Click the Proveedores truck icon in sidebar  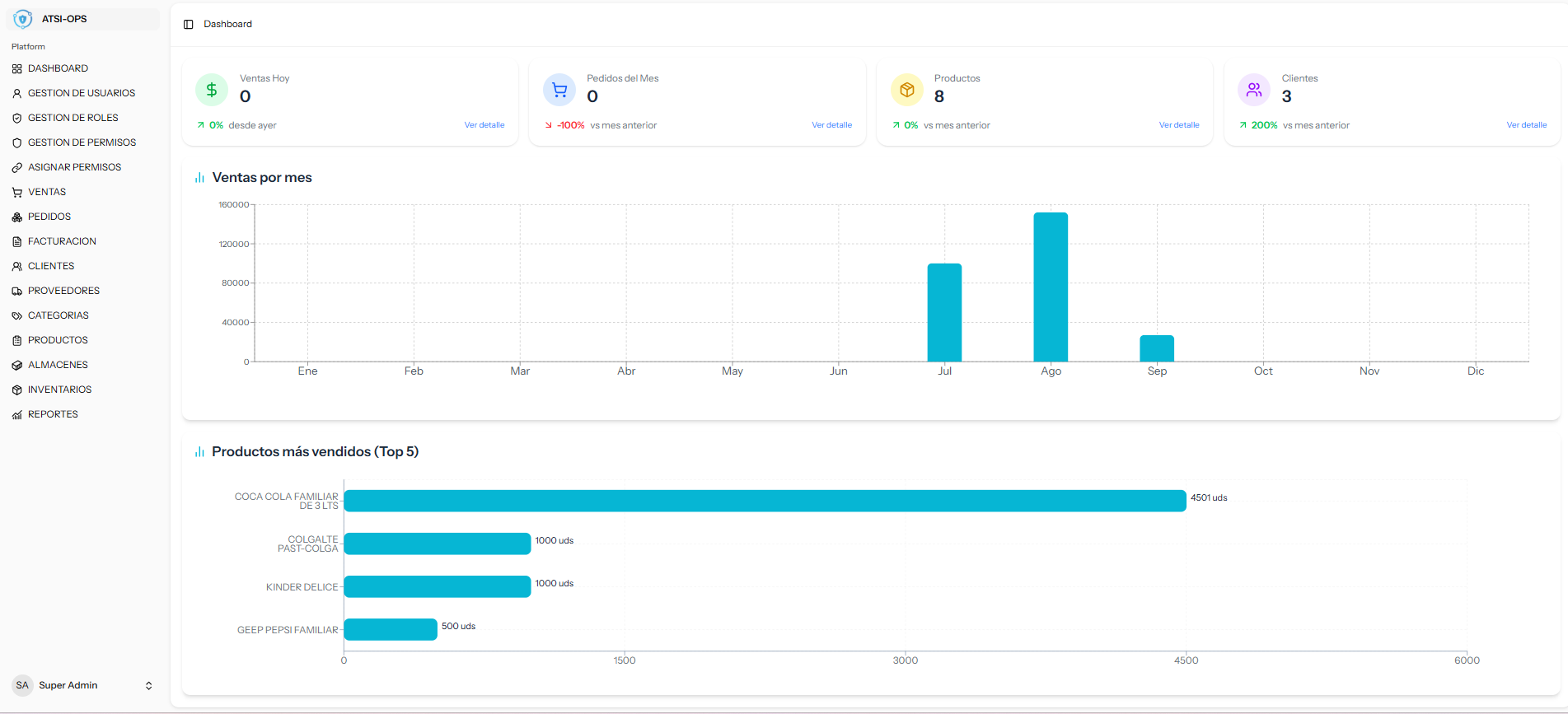17,292
